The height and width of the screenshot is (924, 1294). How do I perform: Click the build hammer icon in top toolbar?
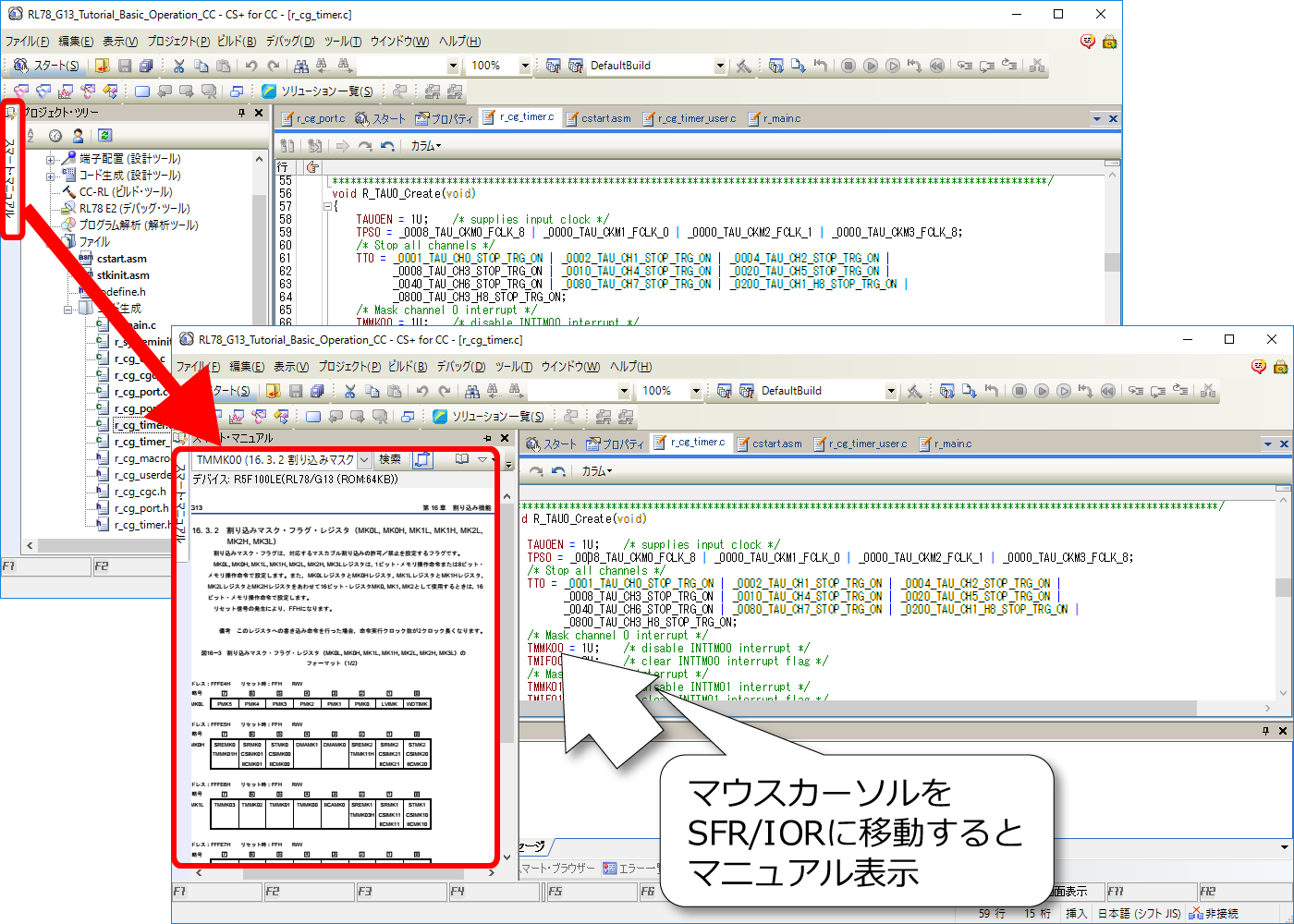click(743, 66)
